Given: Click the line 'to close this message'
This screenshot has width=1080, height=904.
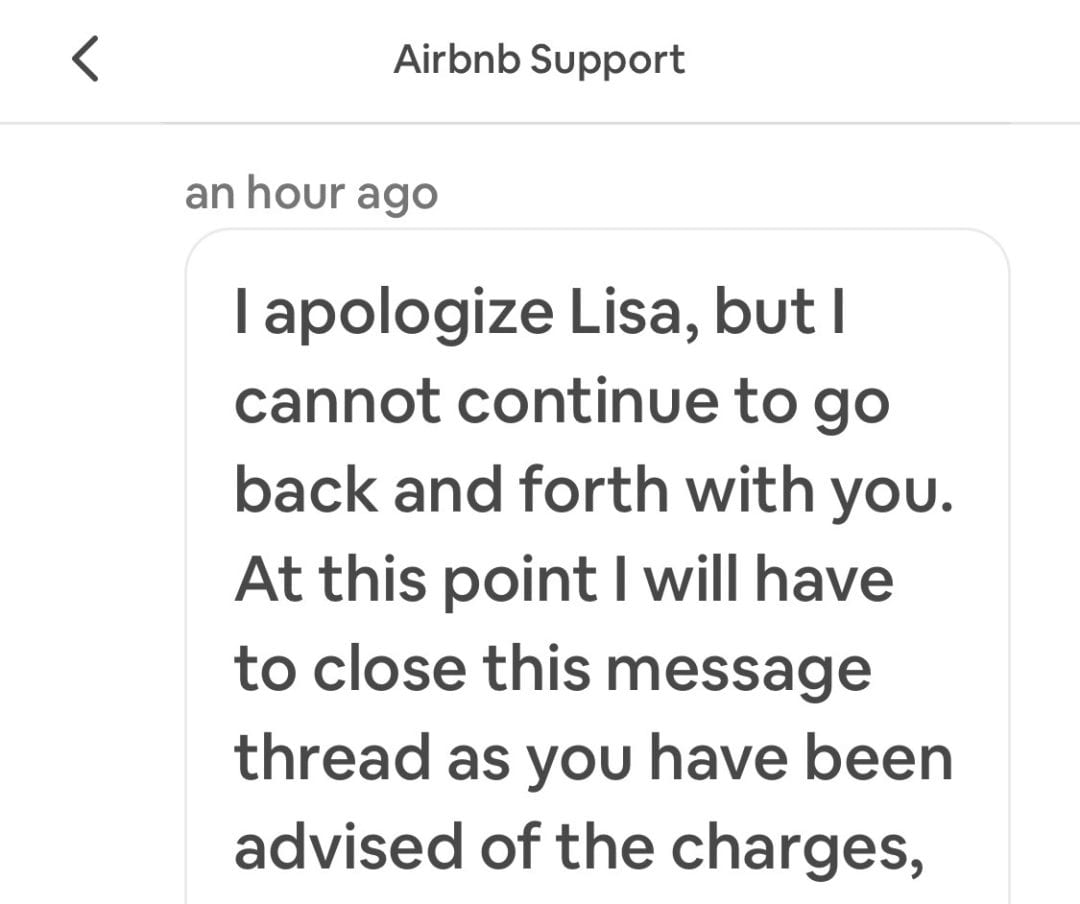Looking at the screenshot, I should tap(553, 670).
